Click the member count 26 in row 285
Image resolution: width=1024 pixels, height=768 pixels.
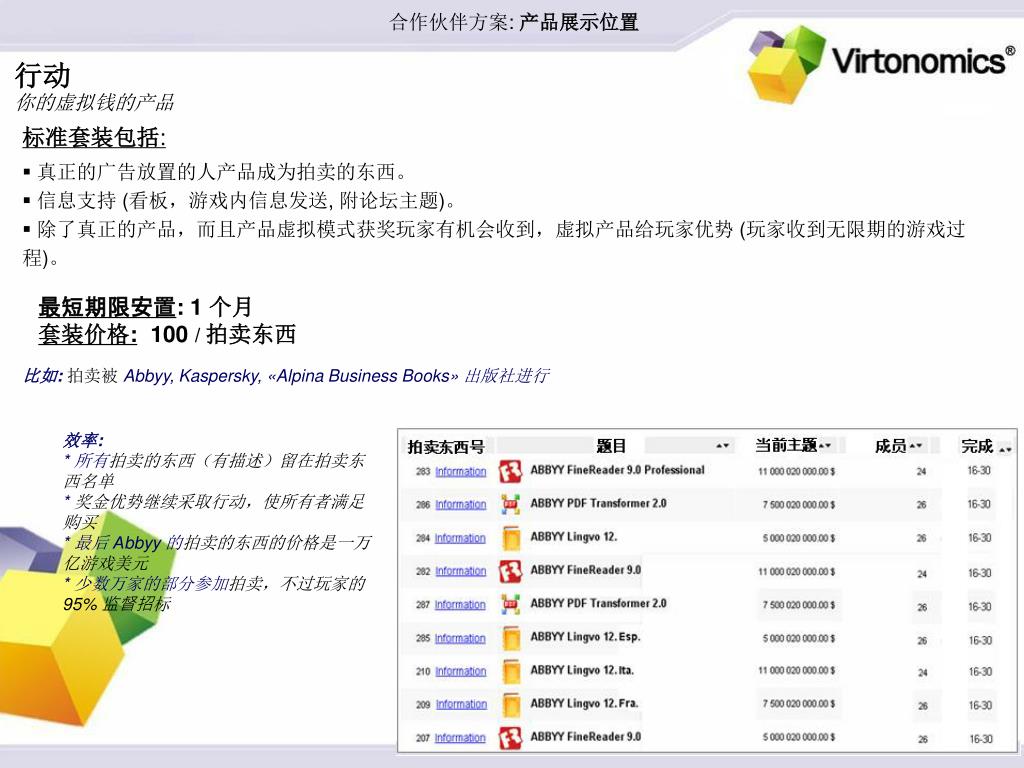pos(922,641)
